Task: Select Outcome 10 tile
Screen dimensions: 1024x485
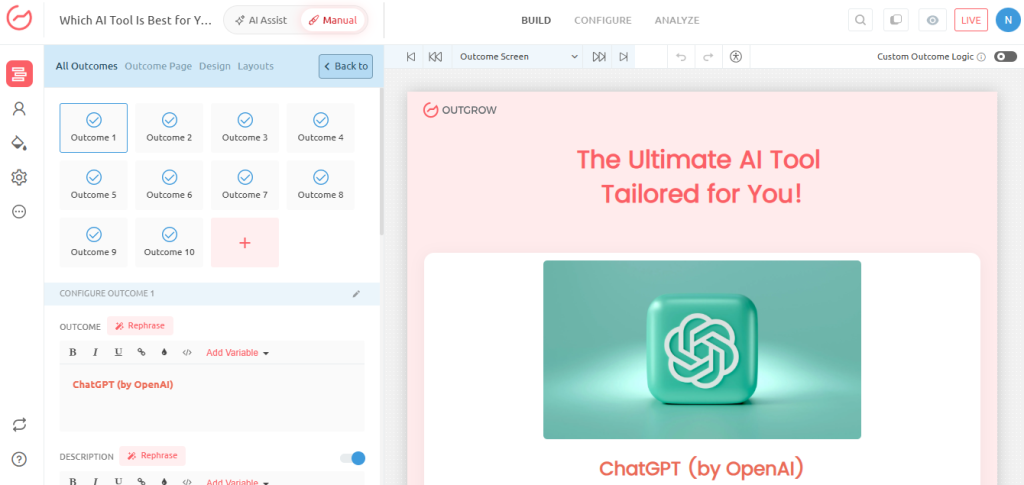Action: (x=169, y=243)
